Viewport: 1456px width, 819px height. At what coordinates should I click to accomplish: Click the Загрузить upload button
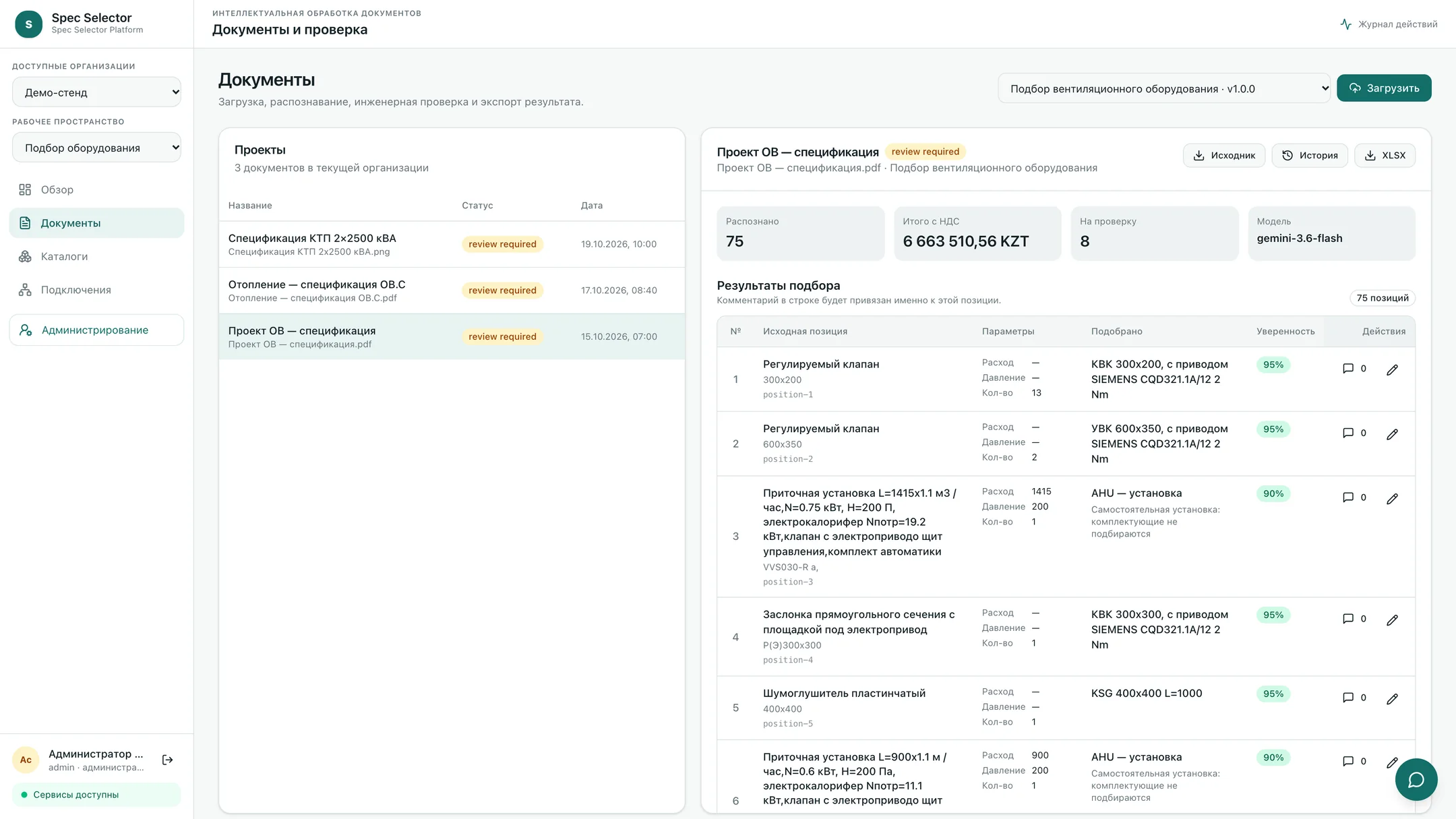point(1384,88)
